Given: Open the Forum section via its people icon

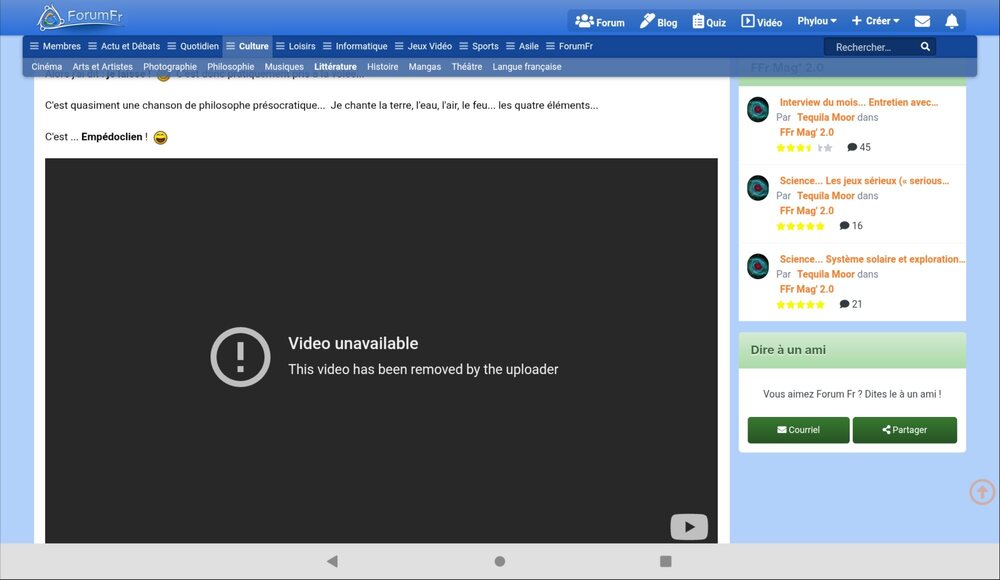Looking at the screenshot, I should pyautogui.click(x=586, y=20).
